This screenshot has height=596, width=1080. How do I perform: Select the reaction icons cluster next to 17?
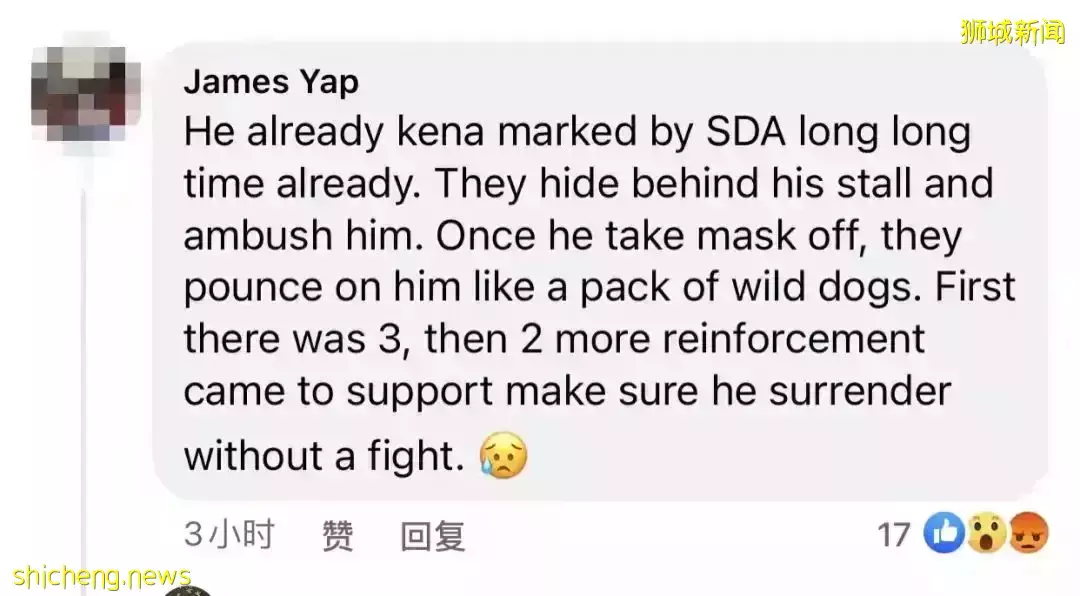(x=987, y=535)
